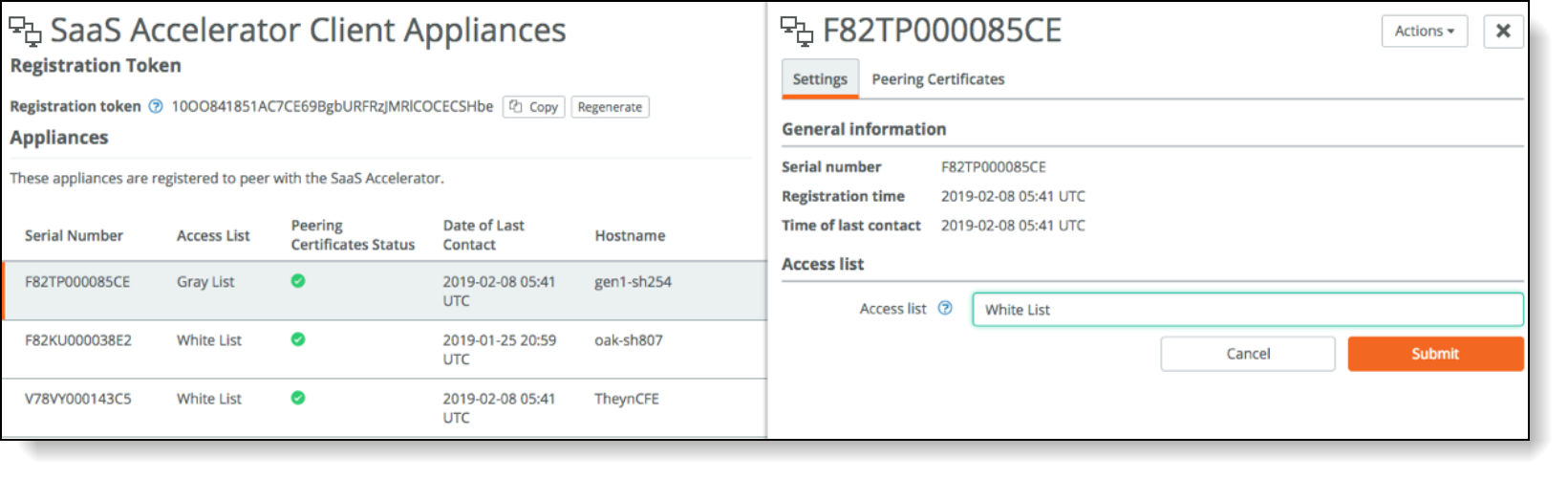Copy the registration token

pos(533,107)
